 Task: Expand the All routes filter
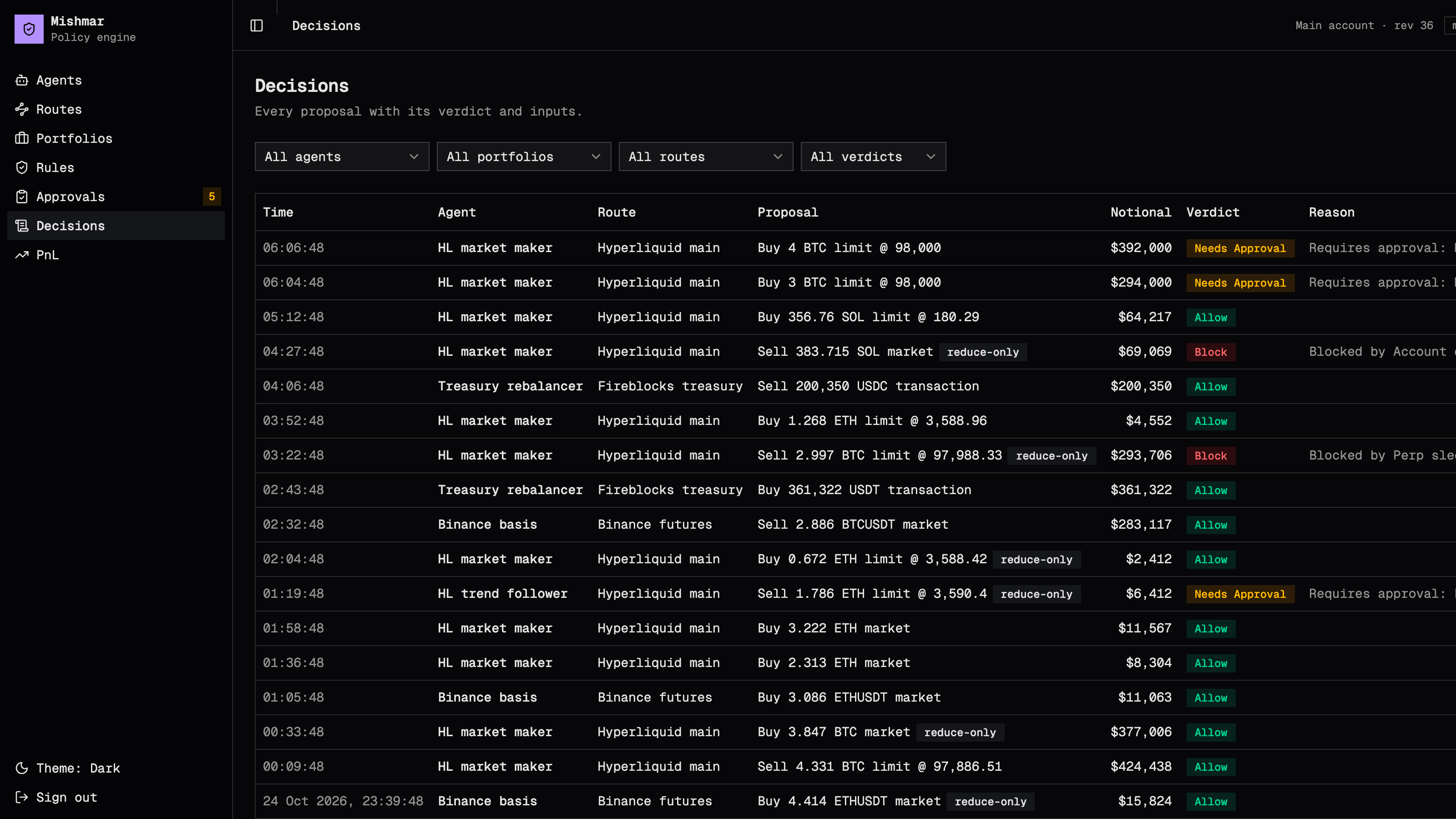(706, 157)
